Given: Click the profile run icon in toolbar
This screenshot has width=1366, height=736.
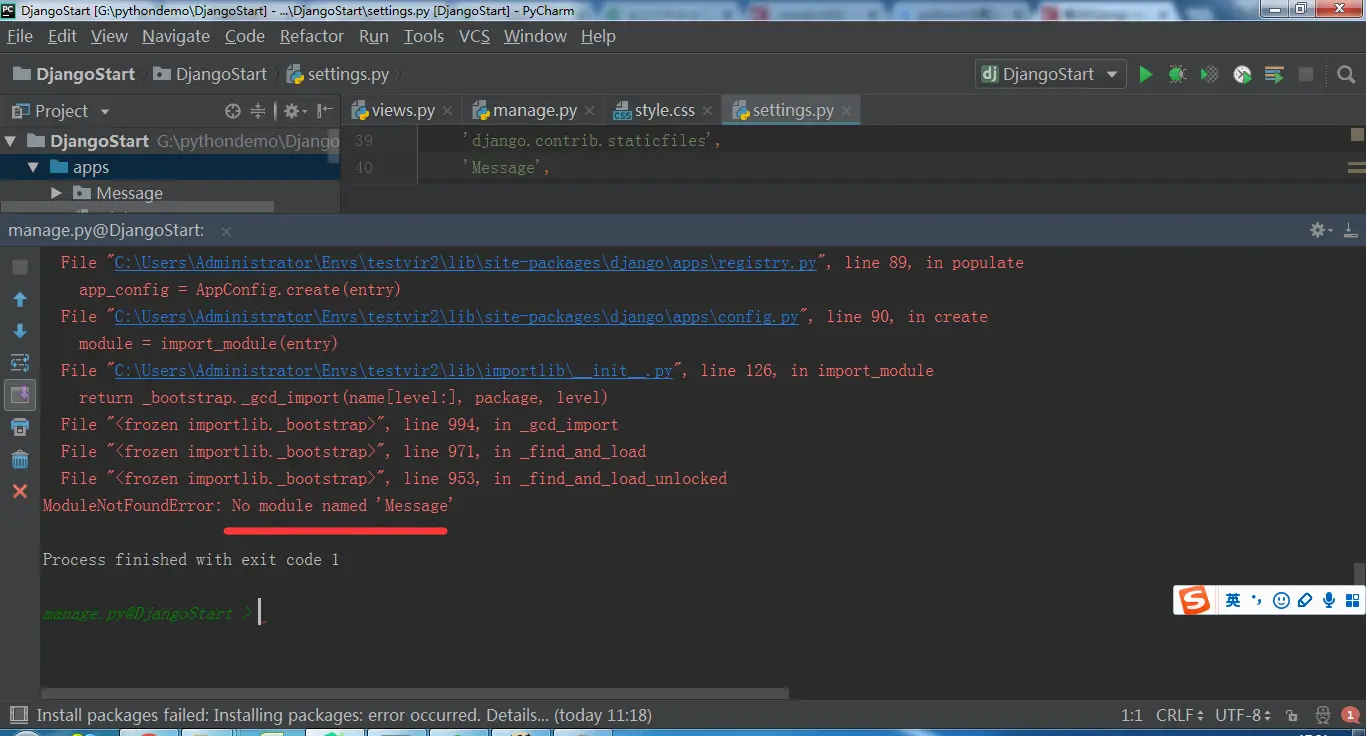Looking at the screenshot, I should 1242,74.
